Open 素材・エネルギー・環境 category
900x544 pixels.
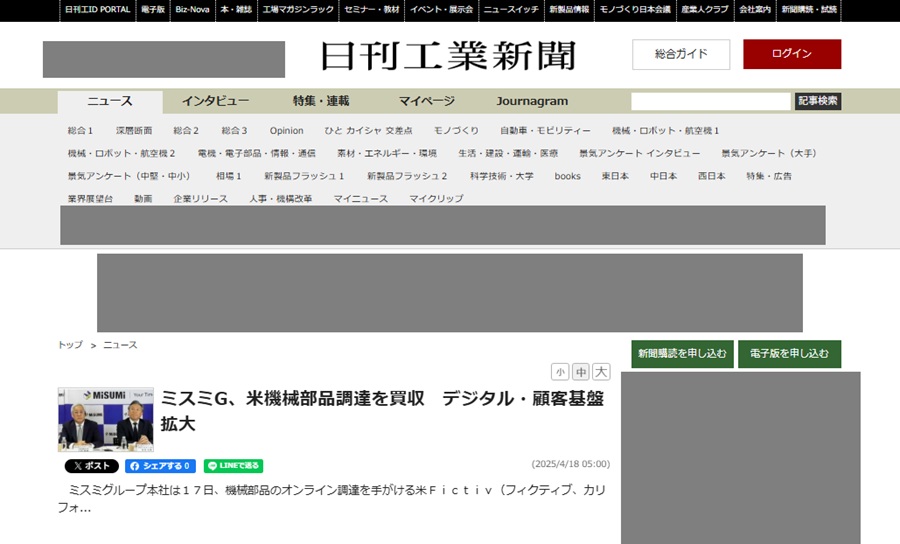pos(387,153)
